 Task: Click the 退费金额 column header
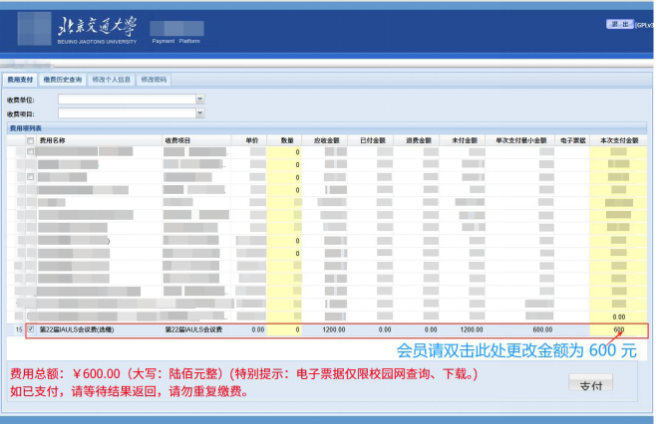tap(417, 140)
